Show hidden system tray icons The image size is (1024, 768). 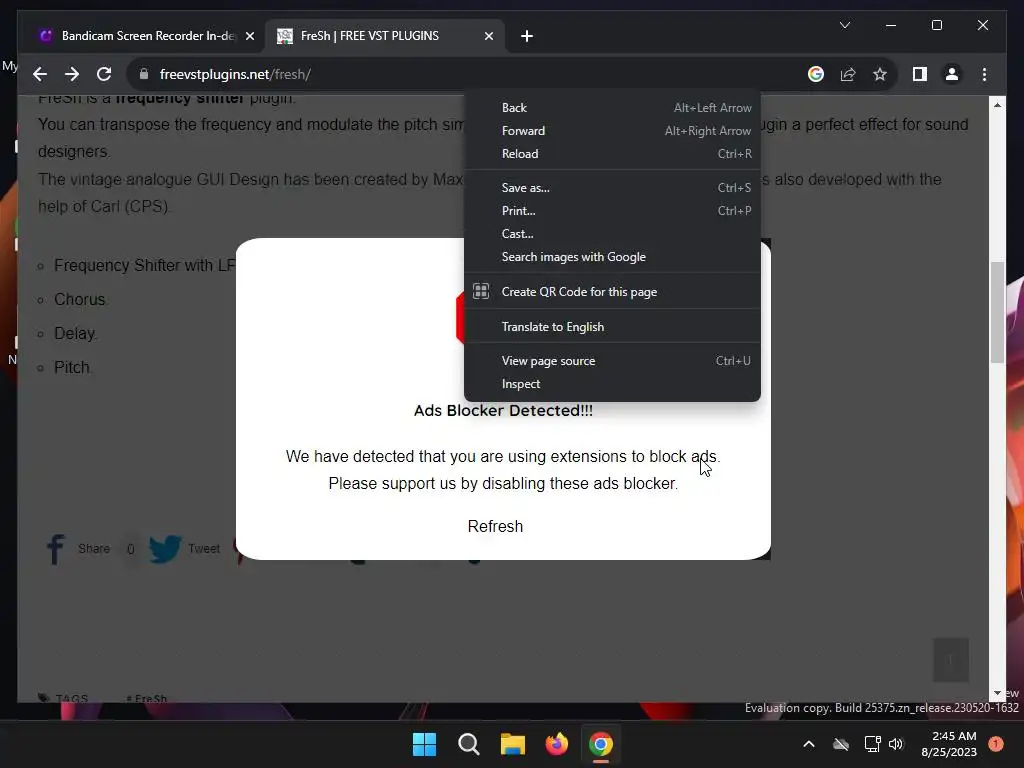[x=808, y=744]
